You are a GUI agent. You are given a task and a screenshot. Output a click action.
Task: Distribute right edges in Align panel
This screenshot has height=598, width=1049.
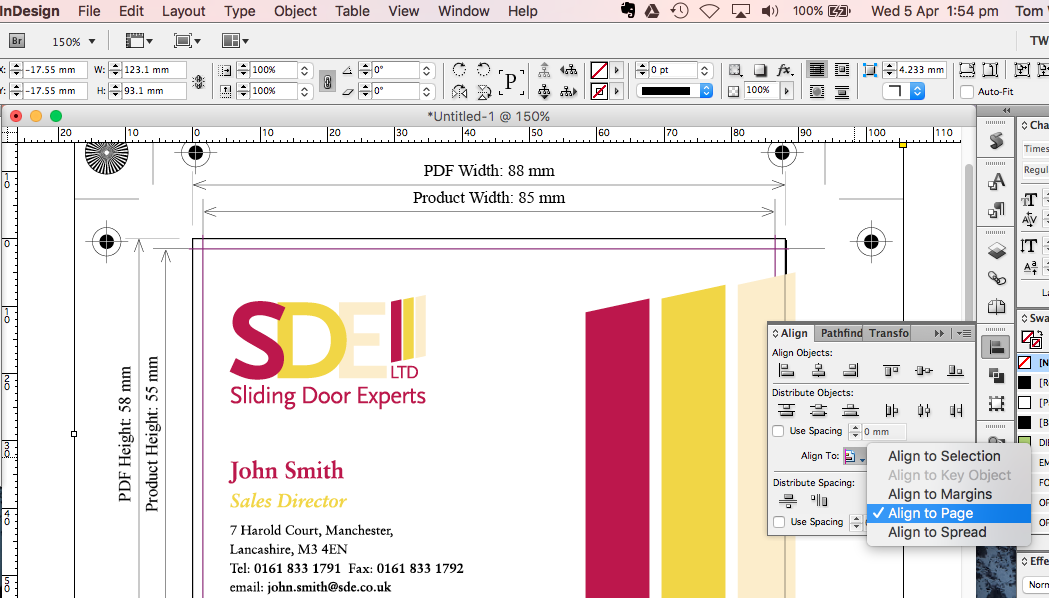point(955,410)
